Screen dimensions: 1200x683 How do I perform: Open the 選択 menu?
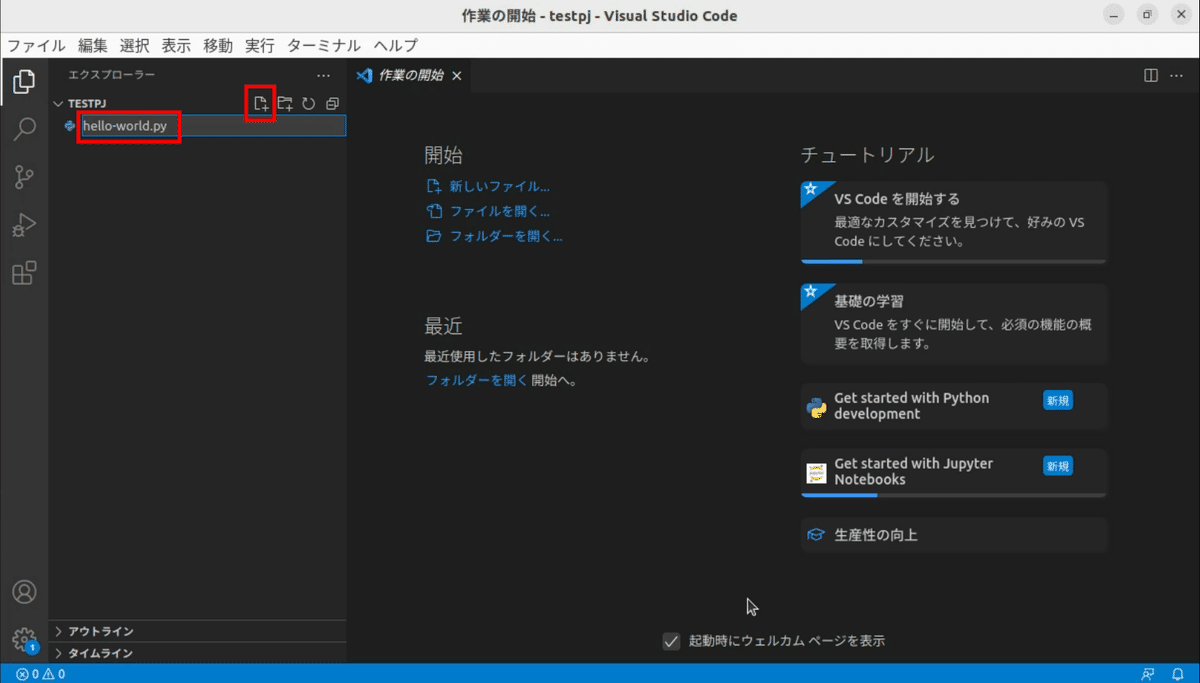[x=134, y=46]
